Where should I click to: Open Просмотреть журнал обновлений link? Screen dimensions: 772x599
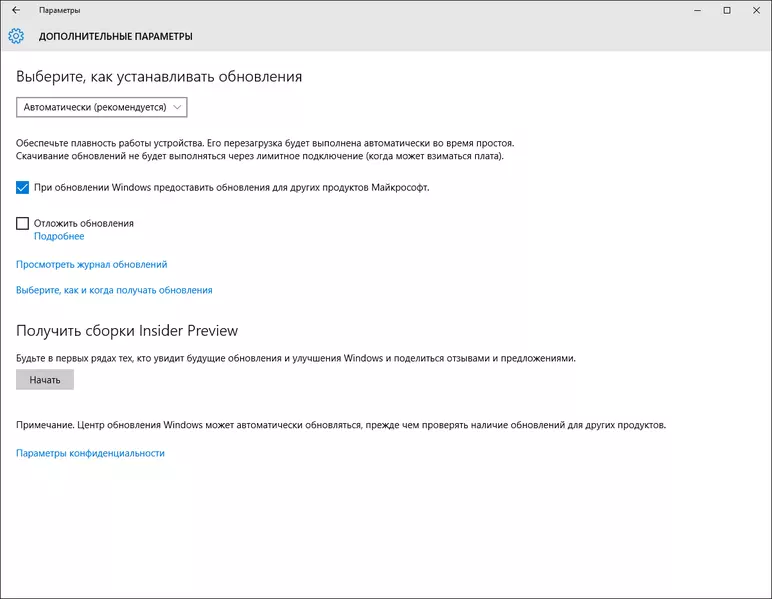tap(91, 265)
